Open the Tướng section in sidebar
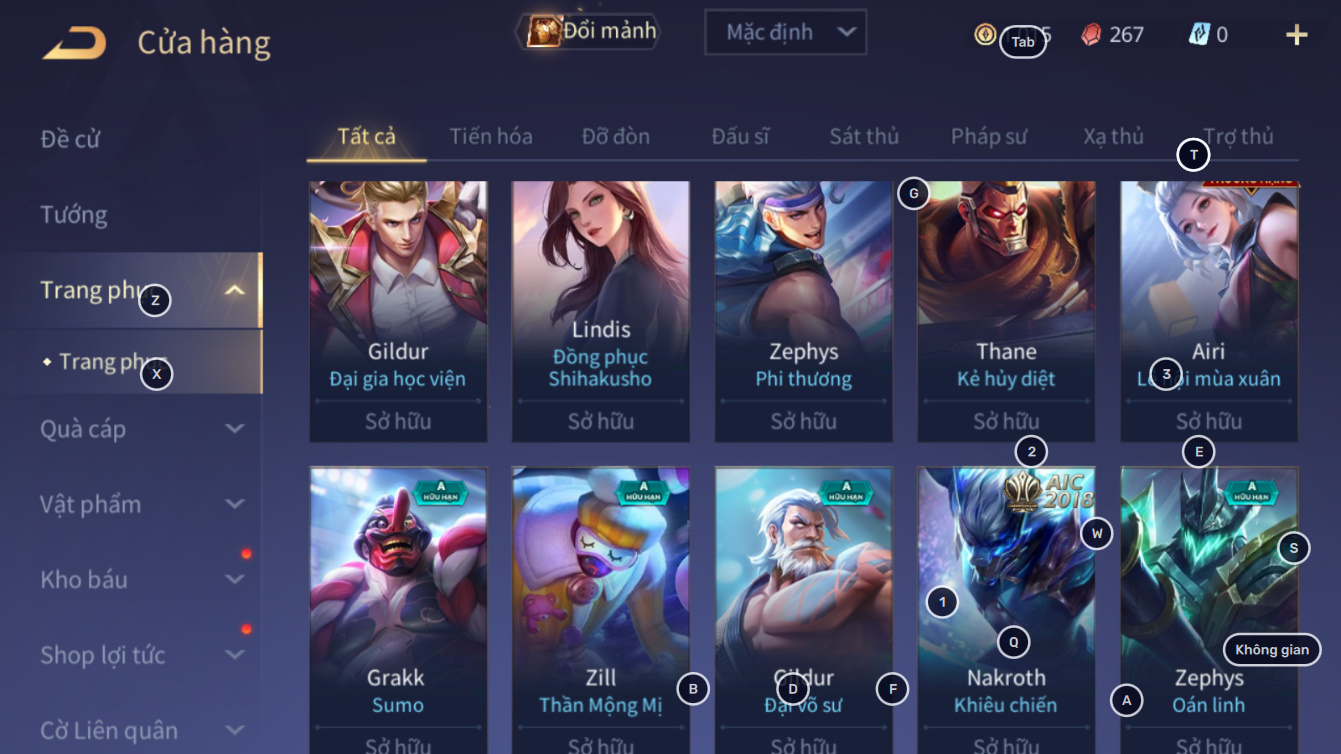 point(74,214)
